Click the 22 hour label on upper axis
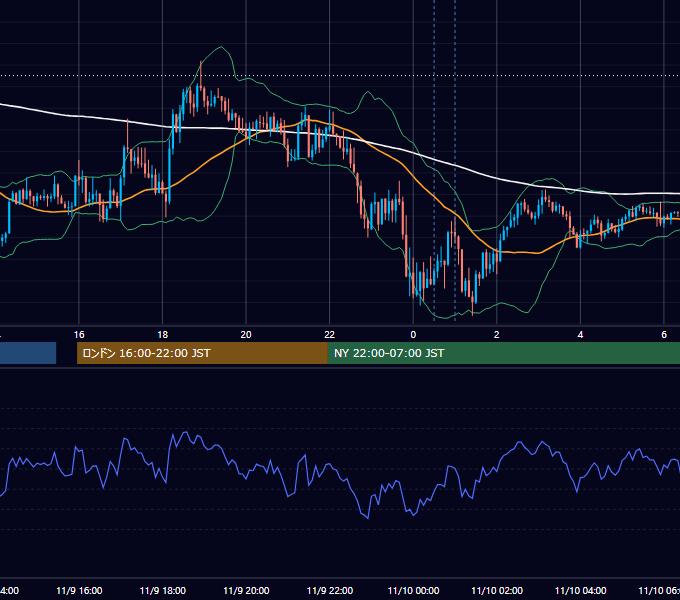 click(330, 335)
